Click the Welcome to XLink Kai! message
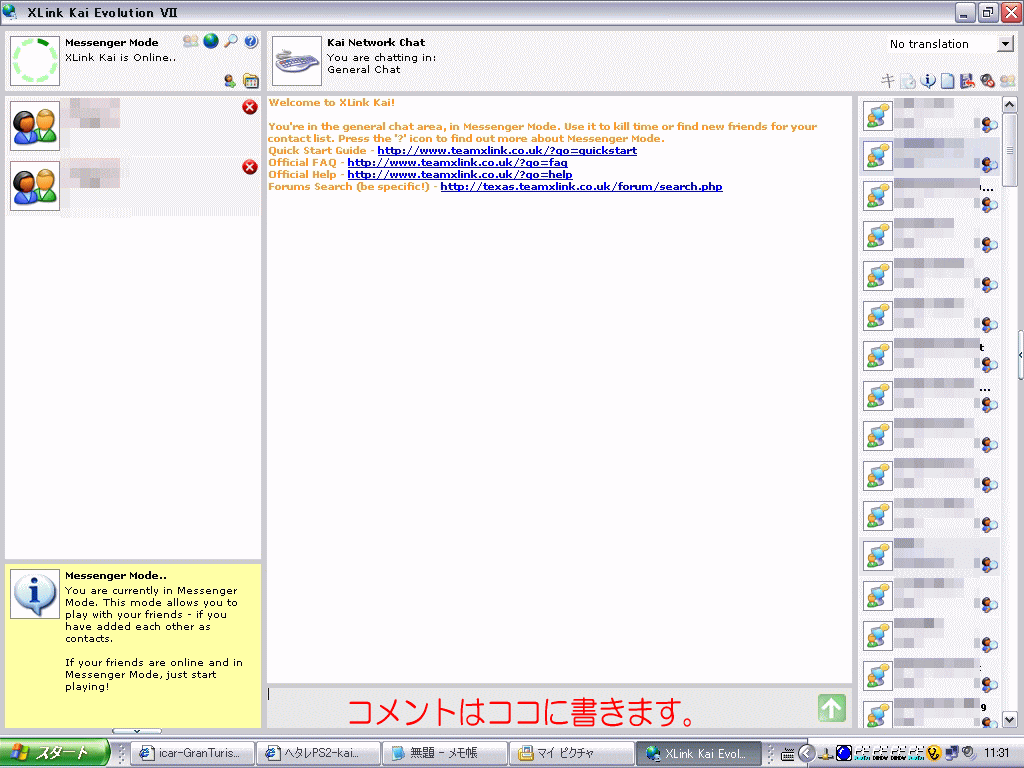Viewport: 1024px width, 768px height. (x=332, y=103)
